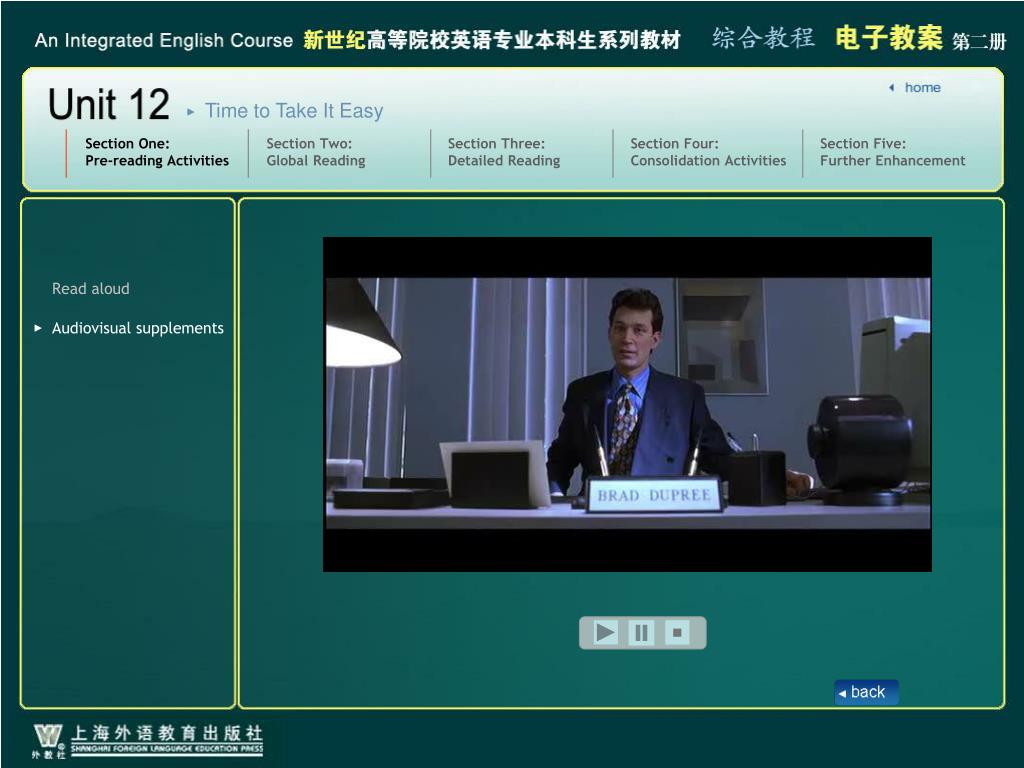The width and height of the screenshot is (1024, 768).
Task: Open Section Five: Further Enhancement
Action: click(892, 152)
